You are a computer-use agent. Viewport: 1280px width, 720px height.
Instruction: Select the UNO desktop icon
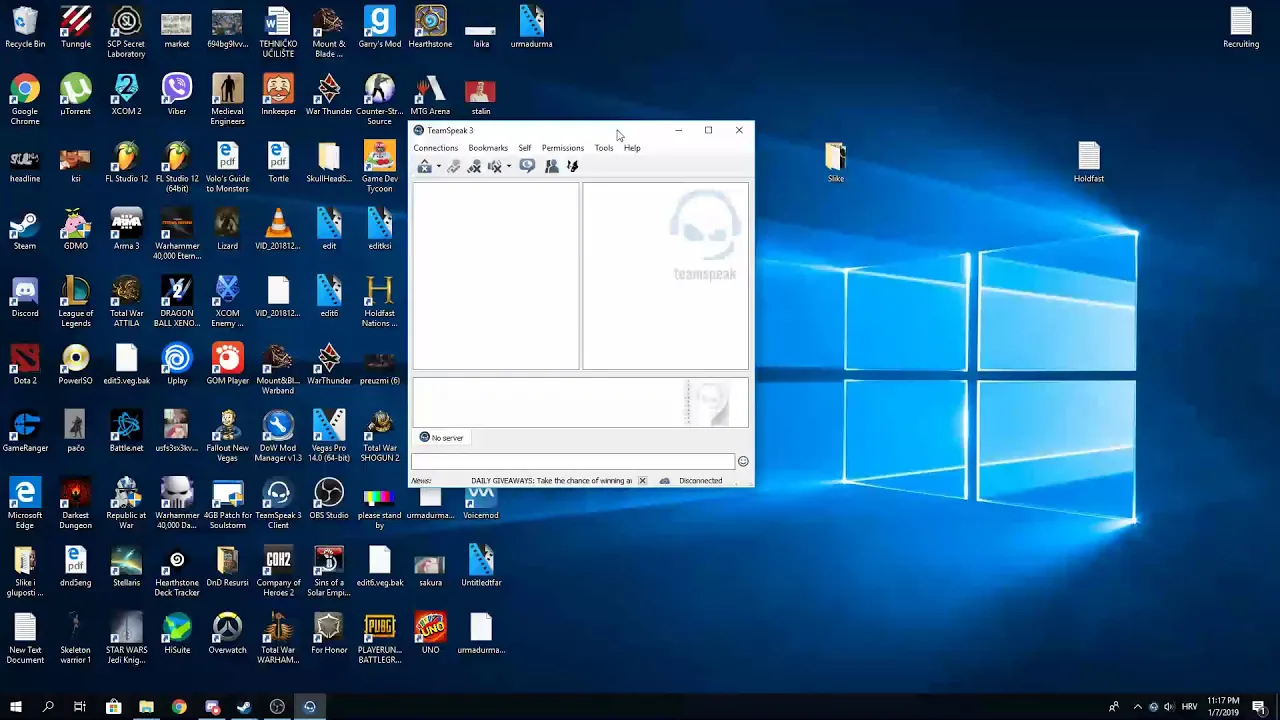(430, 633)
